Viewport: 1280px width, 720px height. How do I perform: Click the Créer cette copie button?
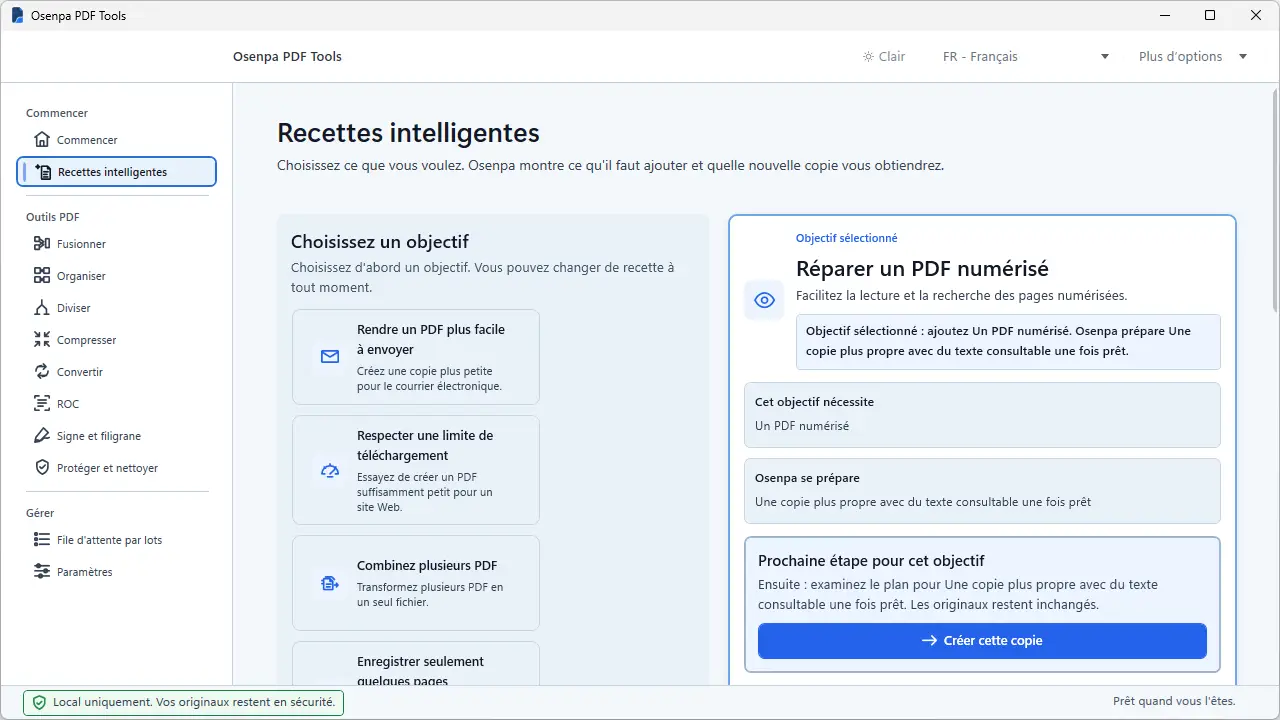(x=982, y=641)
